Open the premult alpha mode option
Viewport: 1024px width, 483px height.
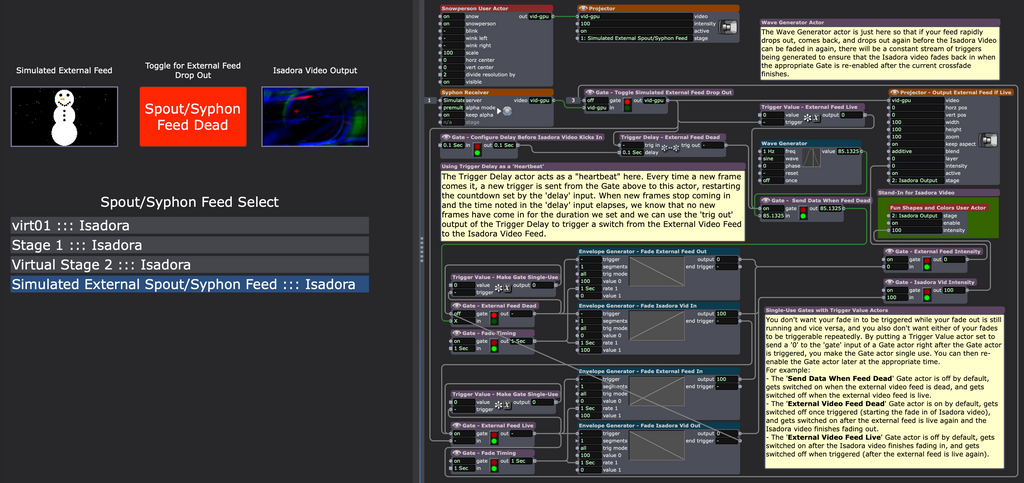453,108
